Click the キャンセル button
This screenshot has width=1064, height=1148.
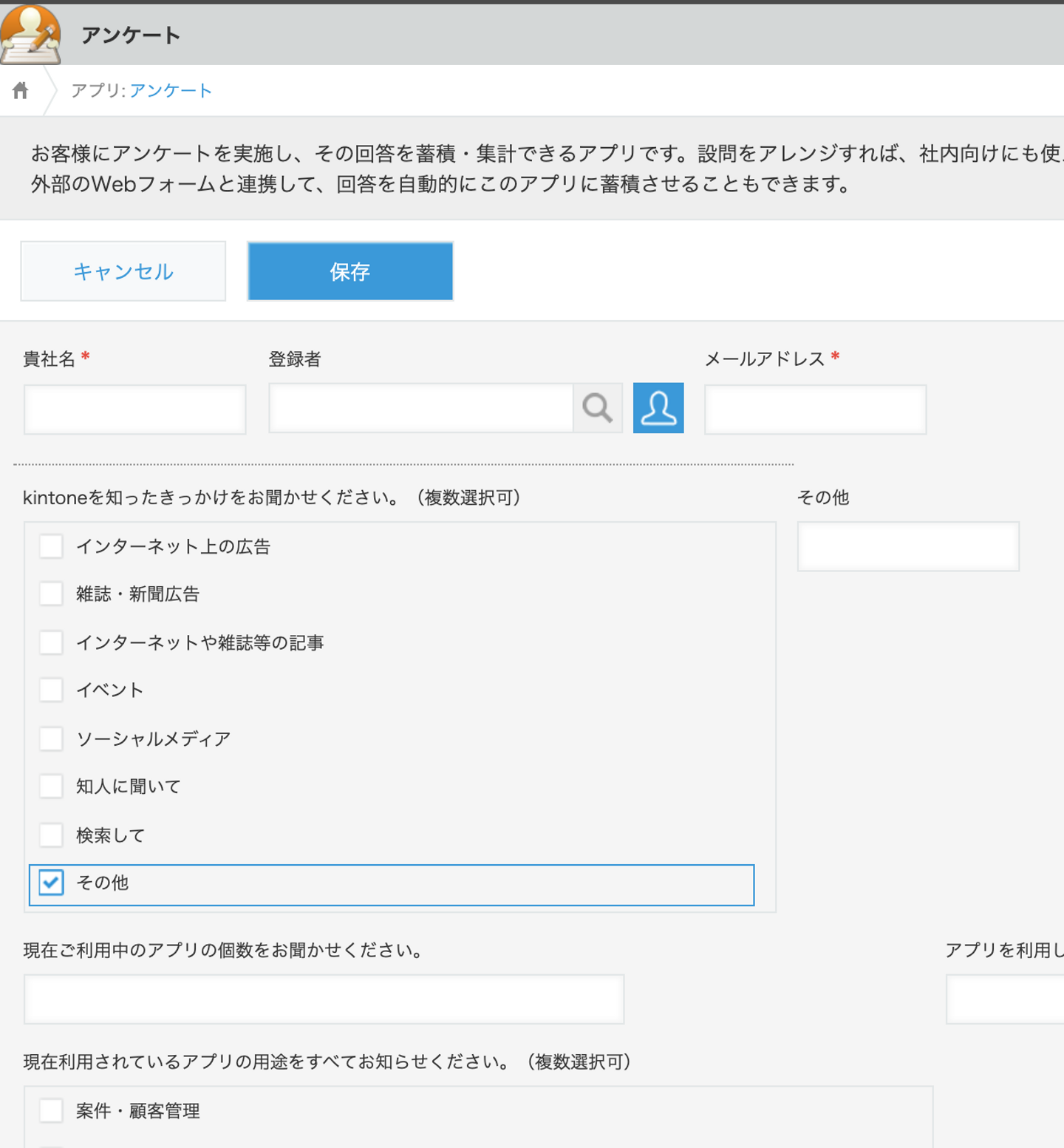tap(123, 271)
